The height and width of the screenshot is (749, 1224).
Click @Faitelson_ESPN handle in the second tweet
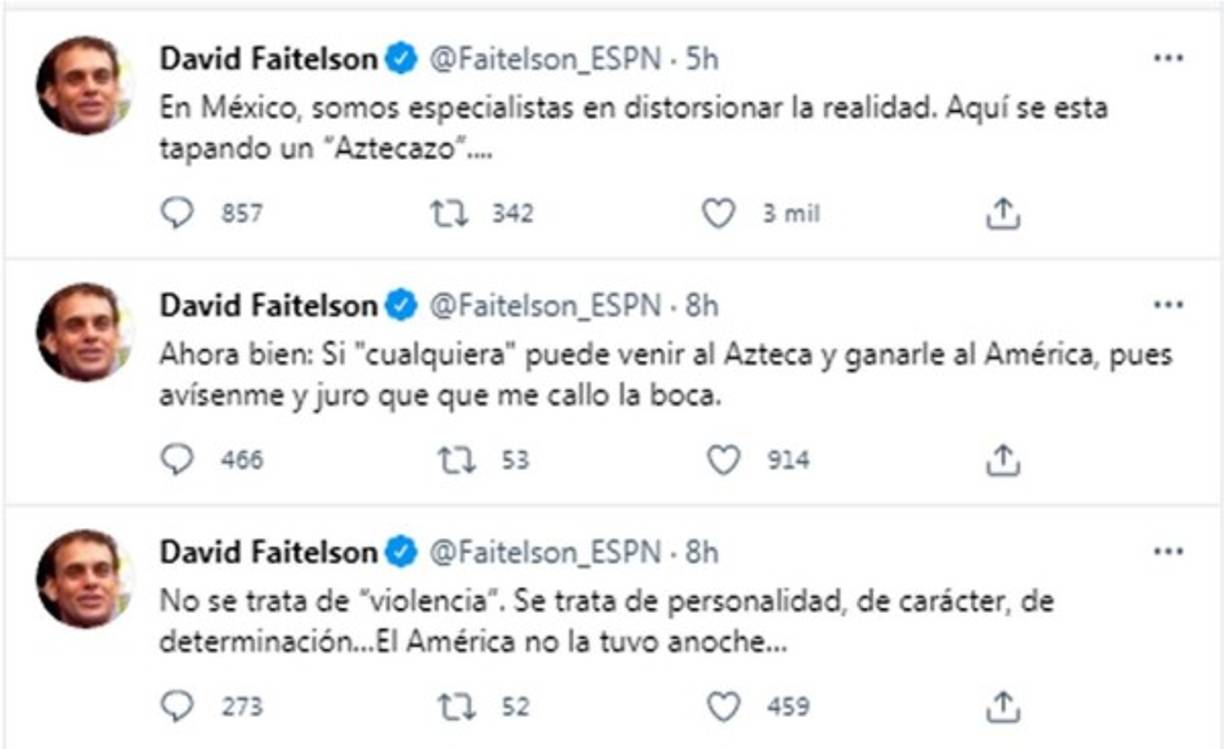(x=545, y=305)
